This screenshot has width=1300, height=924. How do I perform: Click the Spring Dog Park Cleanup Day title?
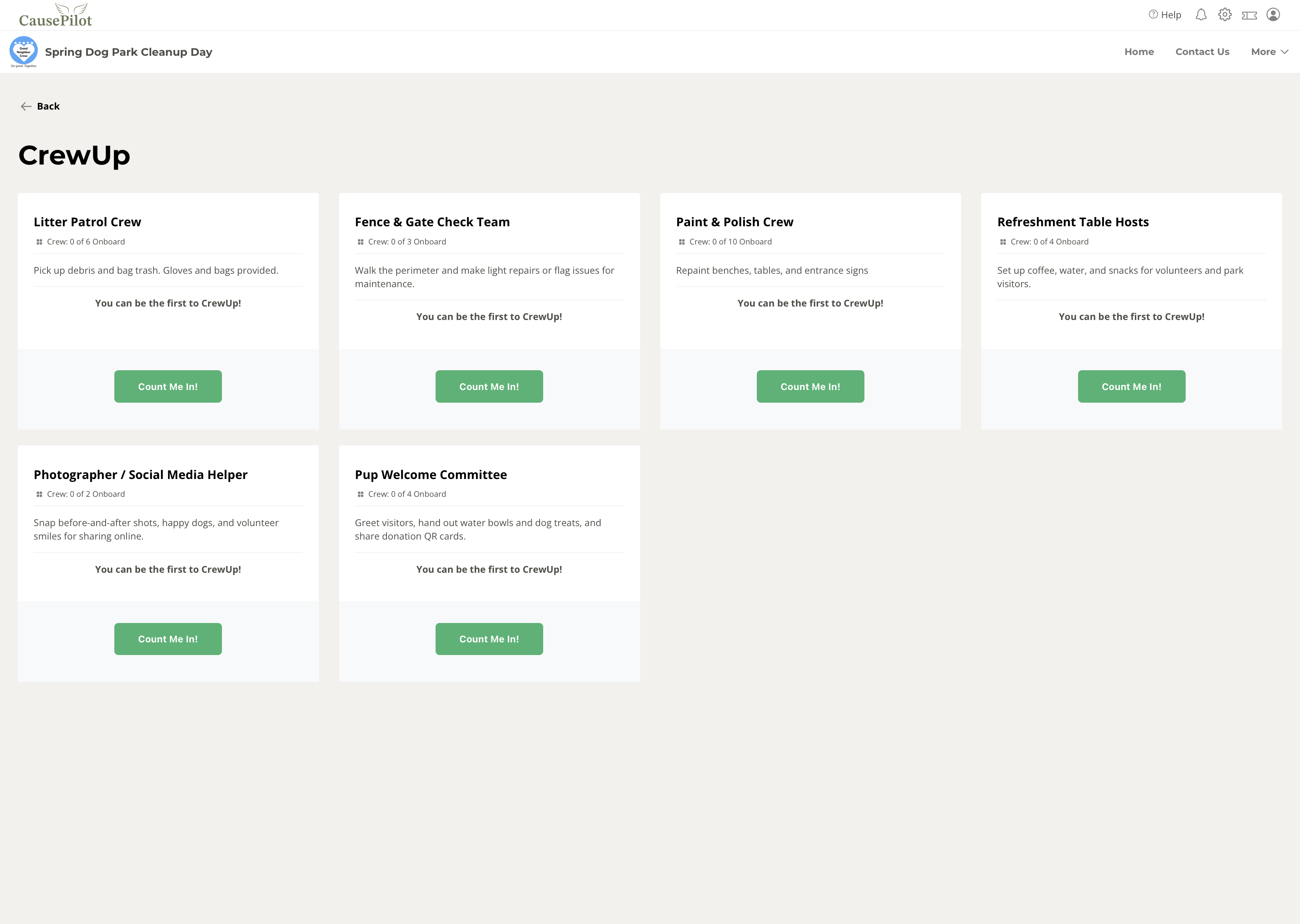129,52
